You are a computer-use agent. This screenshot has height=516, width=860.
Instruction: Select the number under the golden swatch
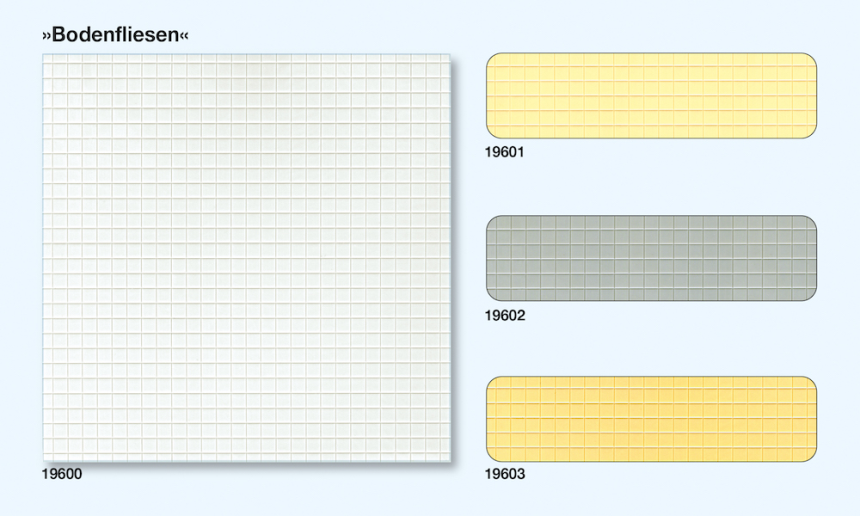click(504, 474)
